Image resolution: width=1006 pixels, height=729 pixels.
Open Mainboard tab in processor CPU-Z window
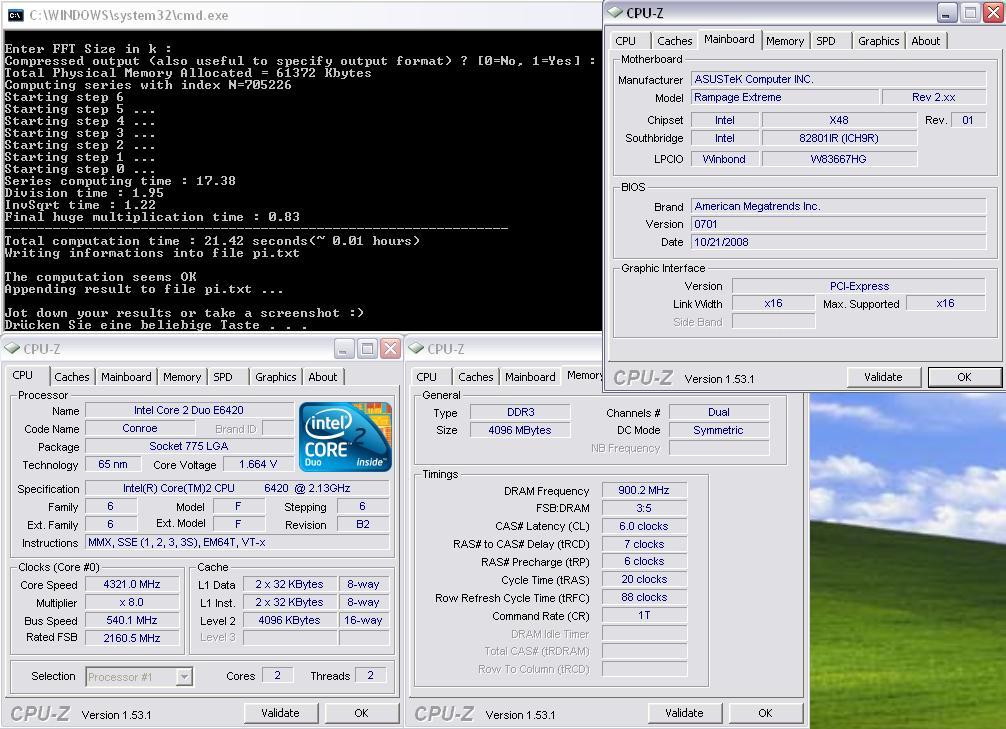click(x=126, y=377)
